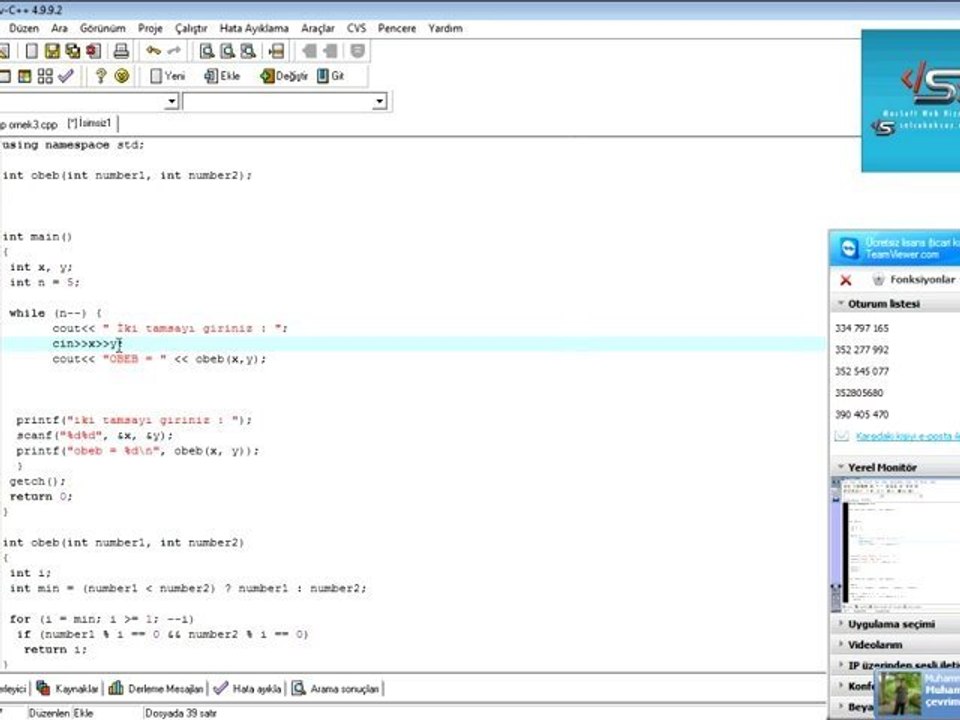Click the red X in TeamViewer panel
This screenshot has width=960, height=720.
[x=846, y=280]
